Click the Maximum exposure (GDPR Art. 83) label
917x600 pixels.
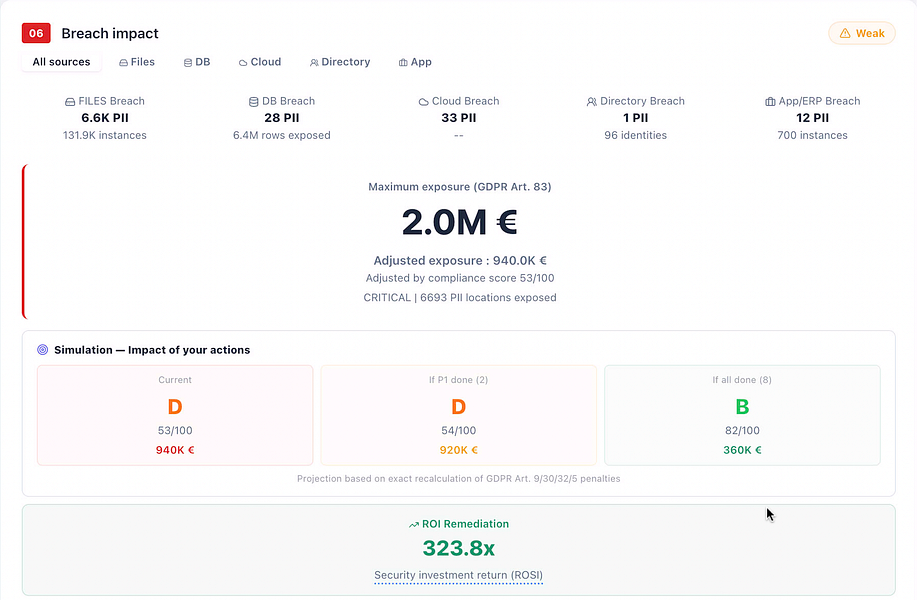coord(460,187)
